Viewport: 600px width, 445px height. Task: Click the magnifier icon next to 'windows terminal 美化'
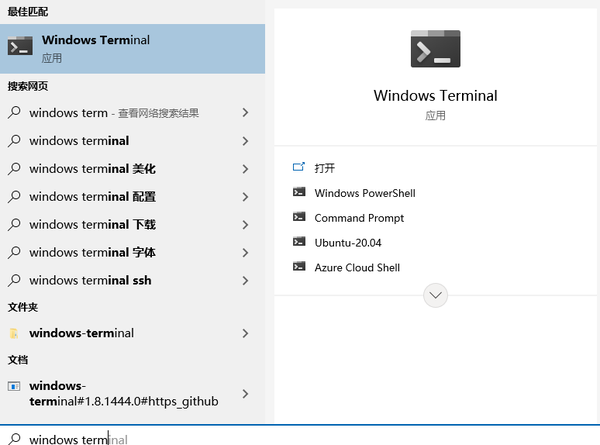[x=14, y=169]
